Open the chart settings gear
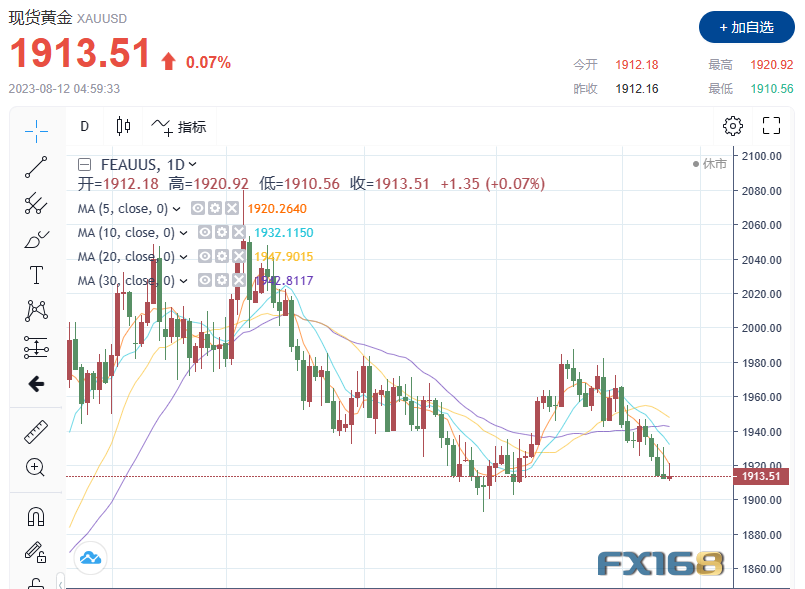 tap(733, 125)
